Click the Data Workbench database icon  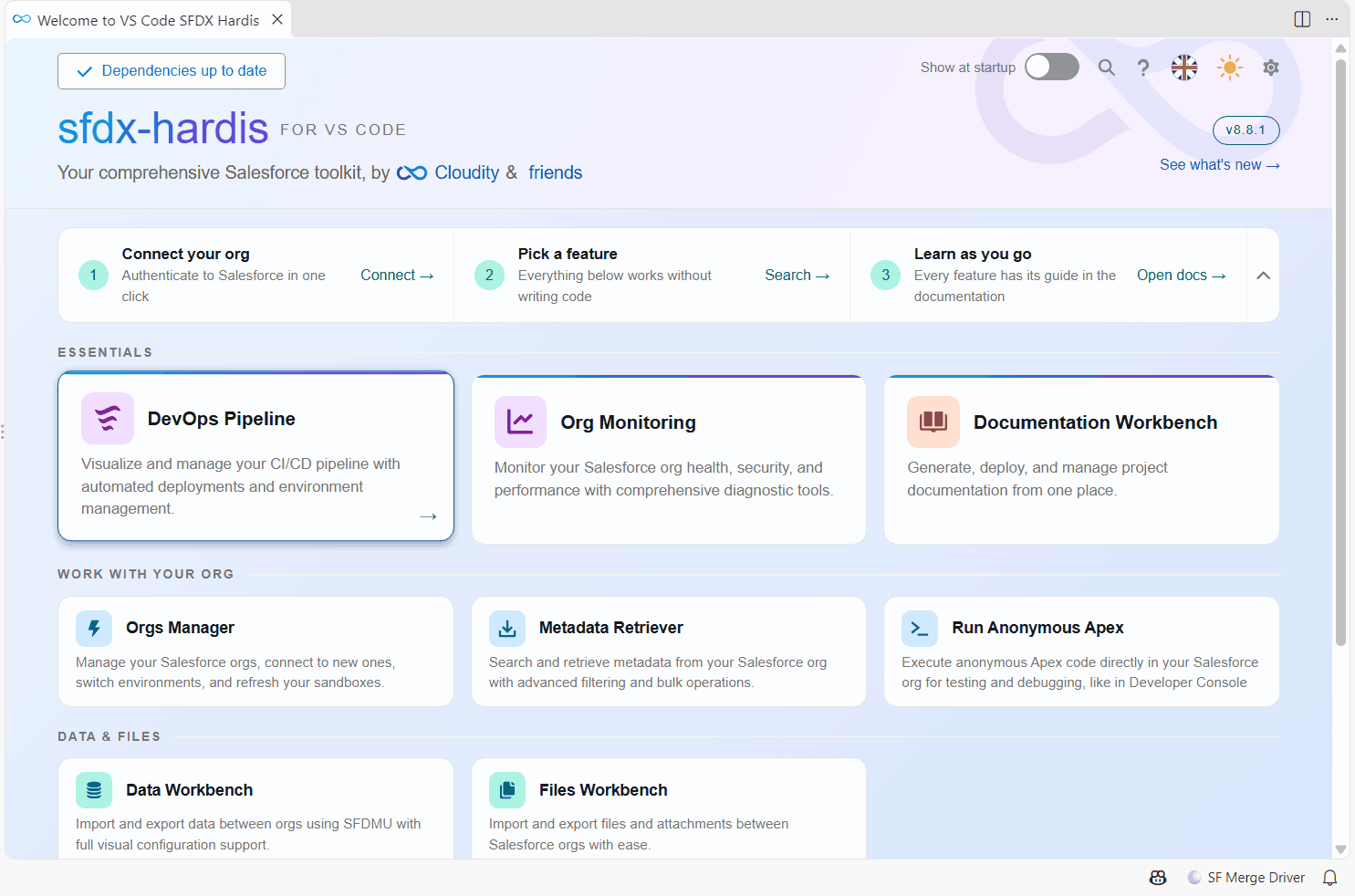click(x=94, y=790)
